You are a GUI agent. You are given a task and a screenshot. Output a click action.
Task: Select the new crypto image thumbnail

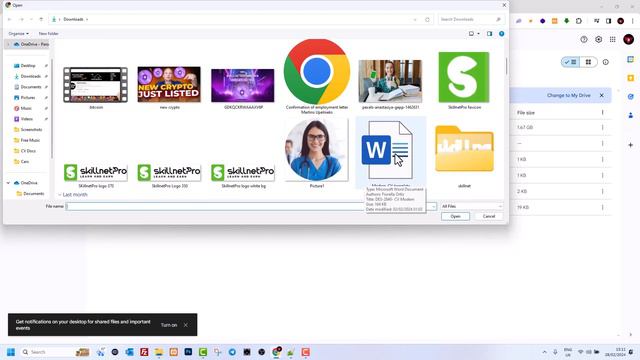point(169,84)
